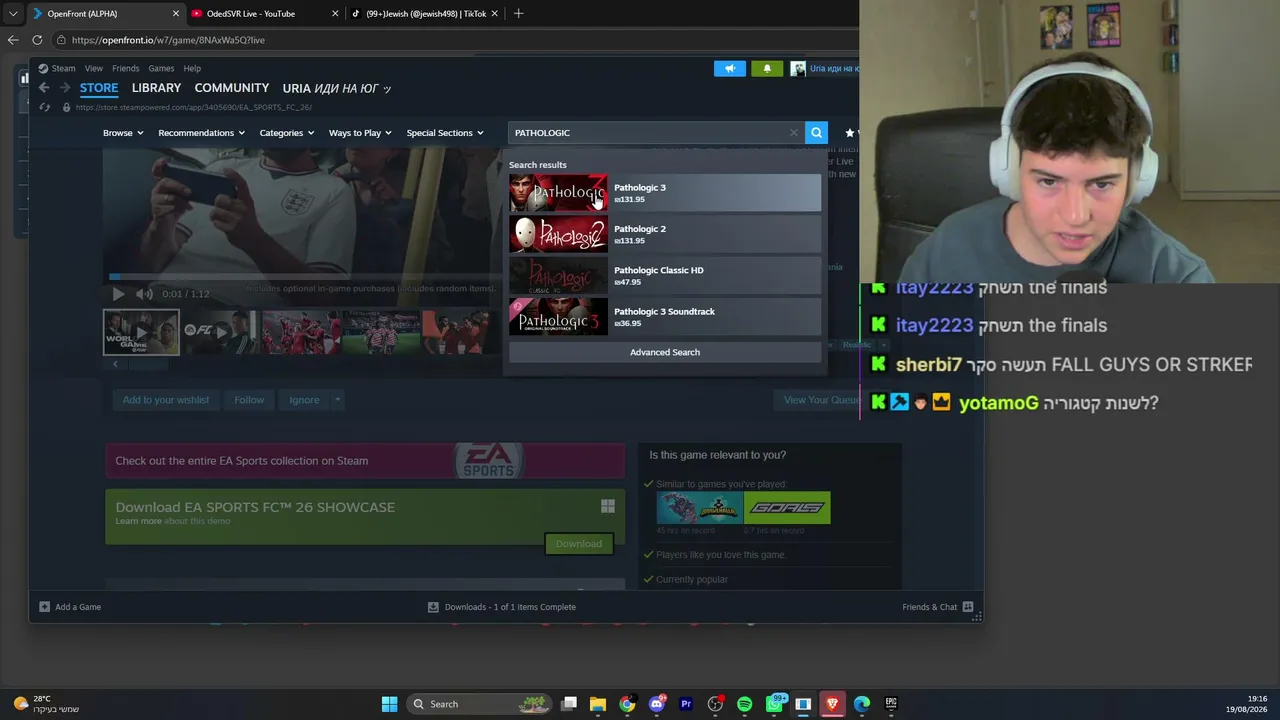Screen dimensions: 1280x720
Task: Open the Games menu in Steam
Action: 161,68
